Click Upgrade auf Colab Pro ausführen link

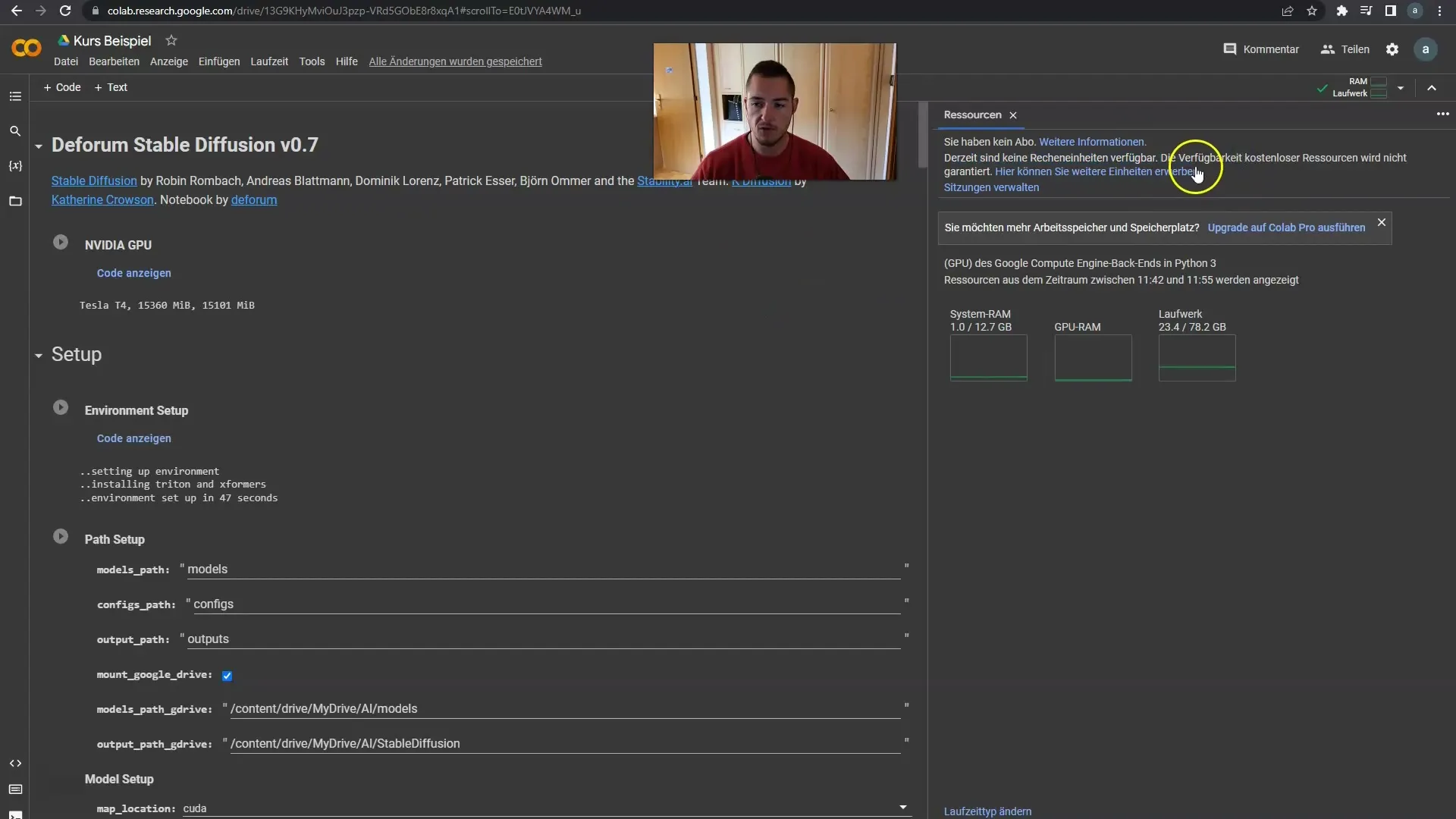pos(1286,227)
